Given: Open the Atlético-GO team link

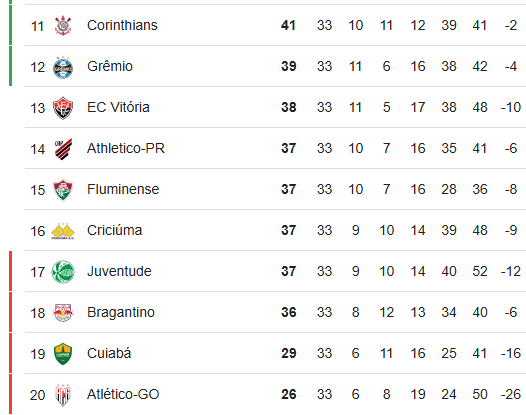Looking at the screenshot, I should (123, 394).
